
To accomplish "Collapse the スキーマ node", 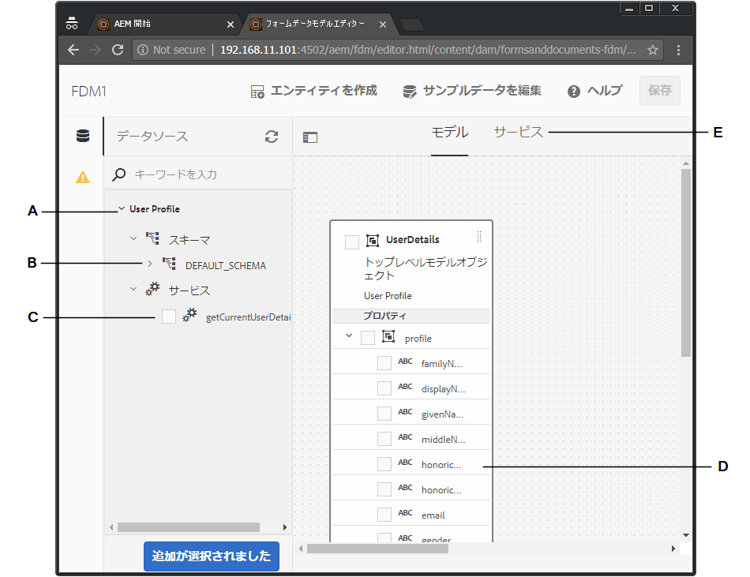I will pos(133,238).
